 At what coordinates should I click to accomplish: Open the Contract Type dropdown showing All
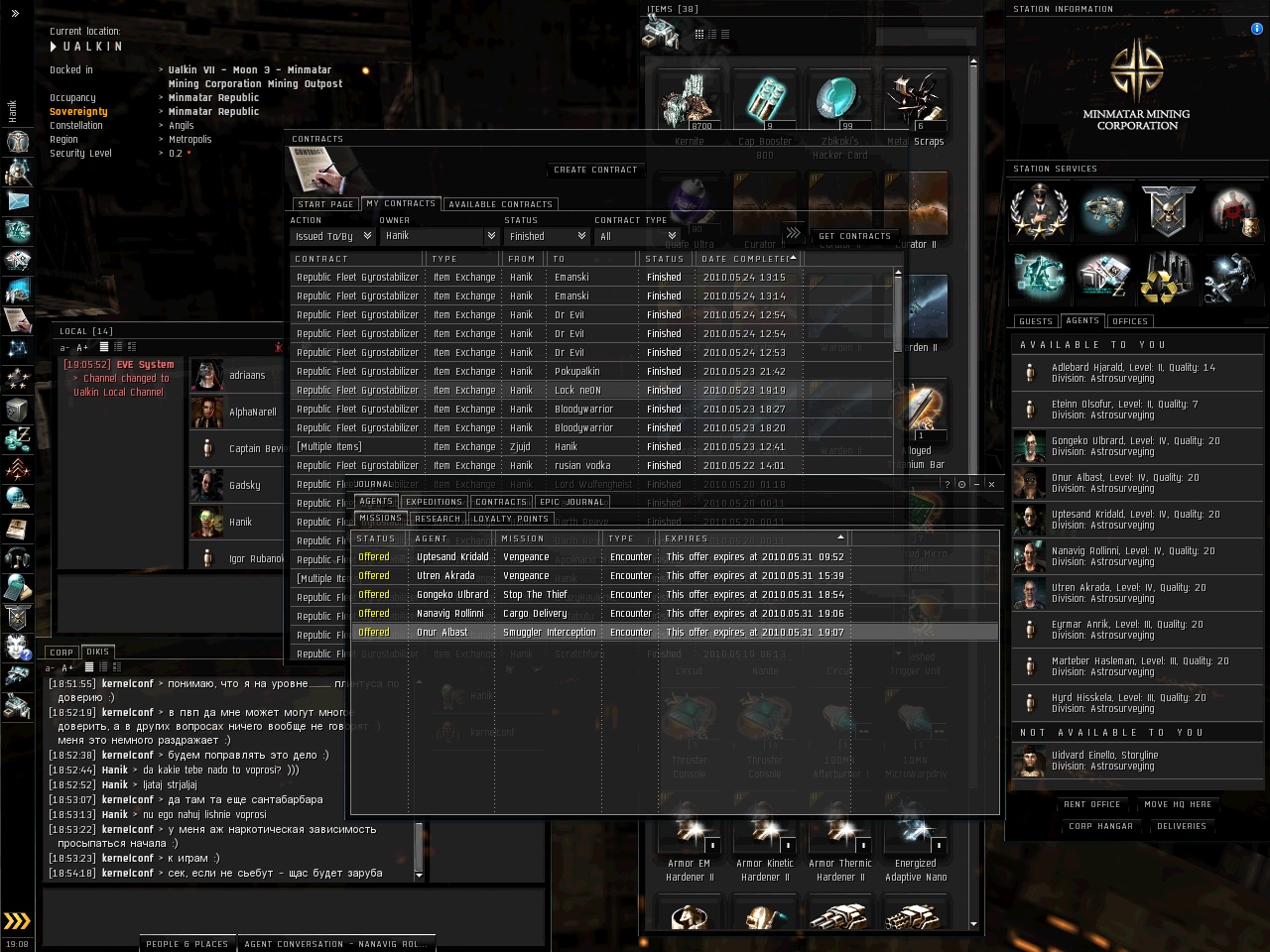click(x=637, y=236)
